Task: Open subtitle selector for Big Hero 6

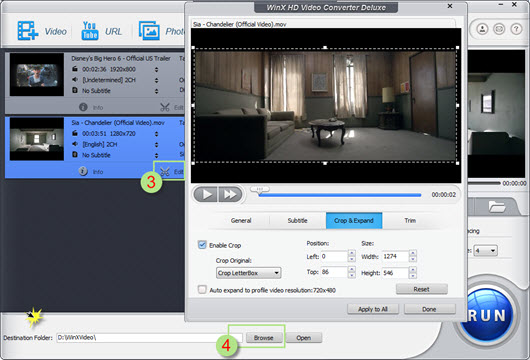Action: point(156,91)
